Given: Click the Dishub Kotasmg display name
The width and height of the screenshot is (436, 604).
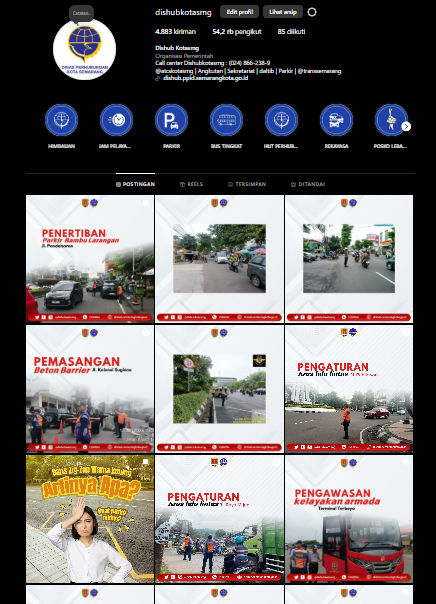Looking at the screenshot, I should 177,48.
